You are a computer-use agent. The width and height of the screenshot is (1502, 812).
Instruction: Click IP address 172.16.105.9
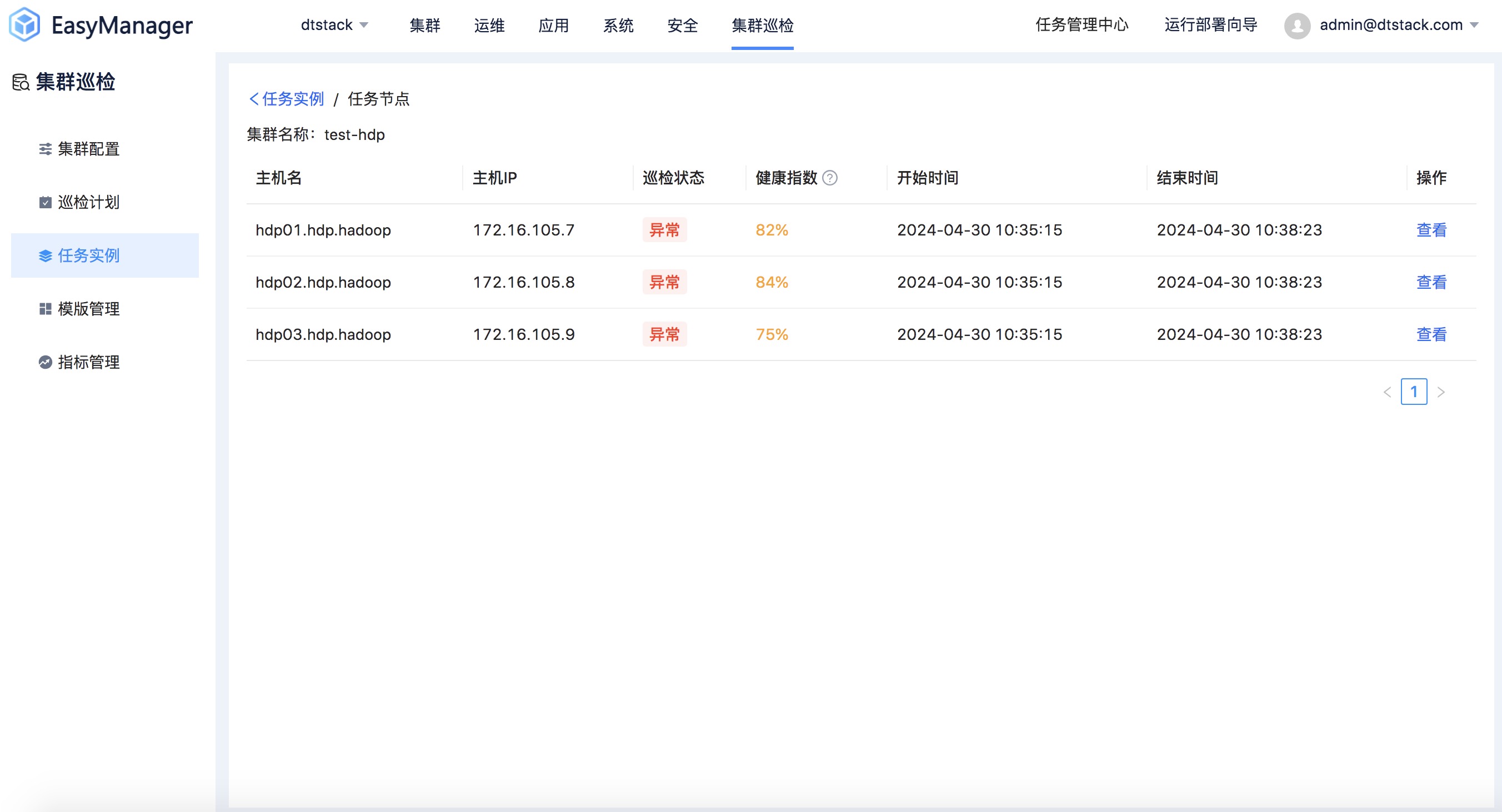[524, 334]
